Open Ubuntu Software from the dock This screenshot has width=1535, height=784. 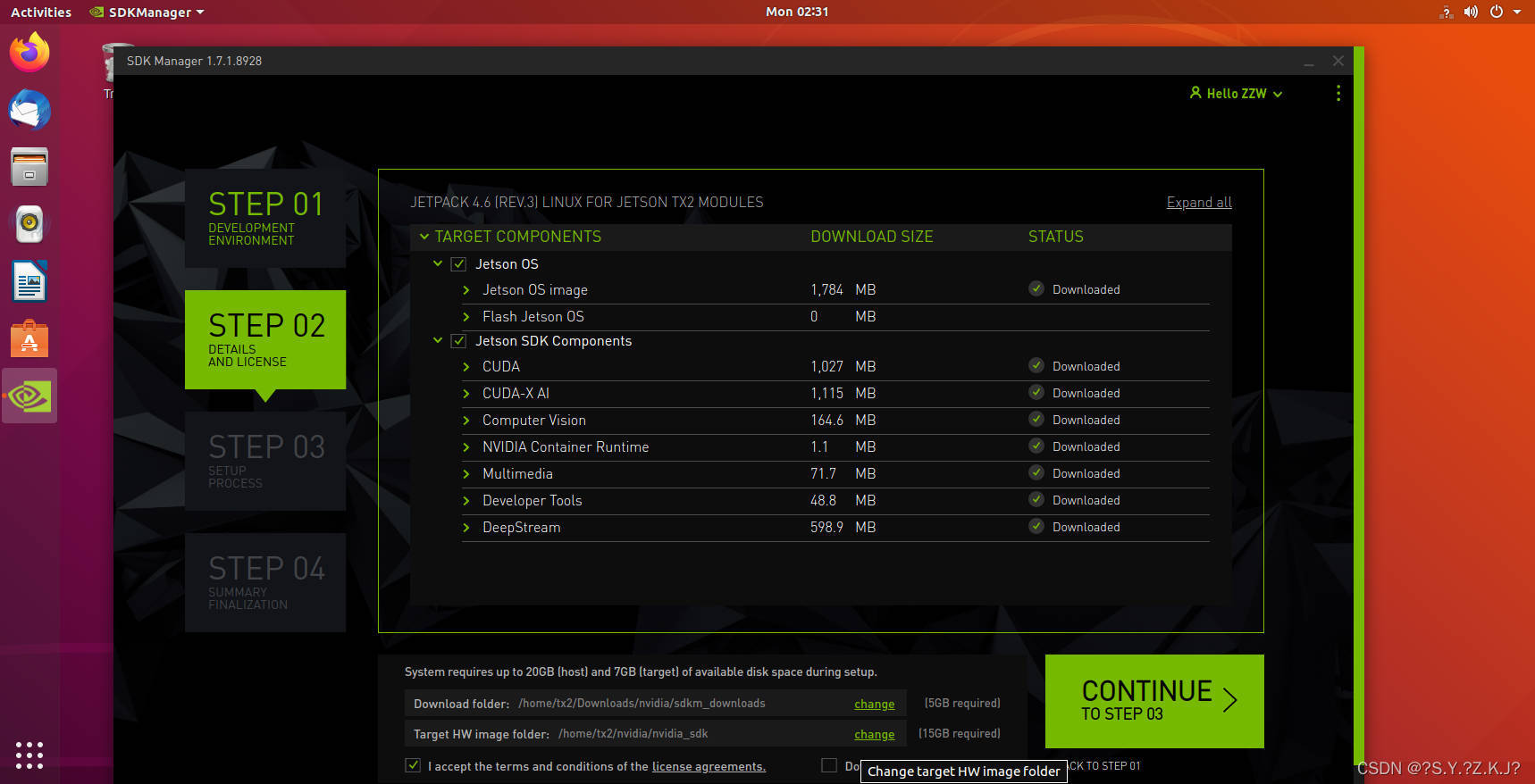(29, 339)
